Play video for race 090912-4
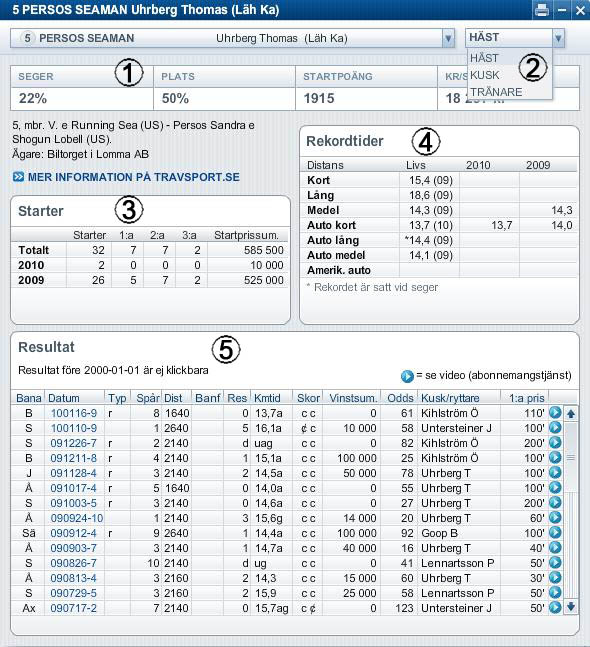The image size is (590, 647). click(x=555, y=532)
